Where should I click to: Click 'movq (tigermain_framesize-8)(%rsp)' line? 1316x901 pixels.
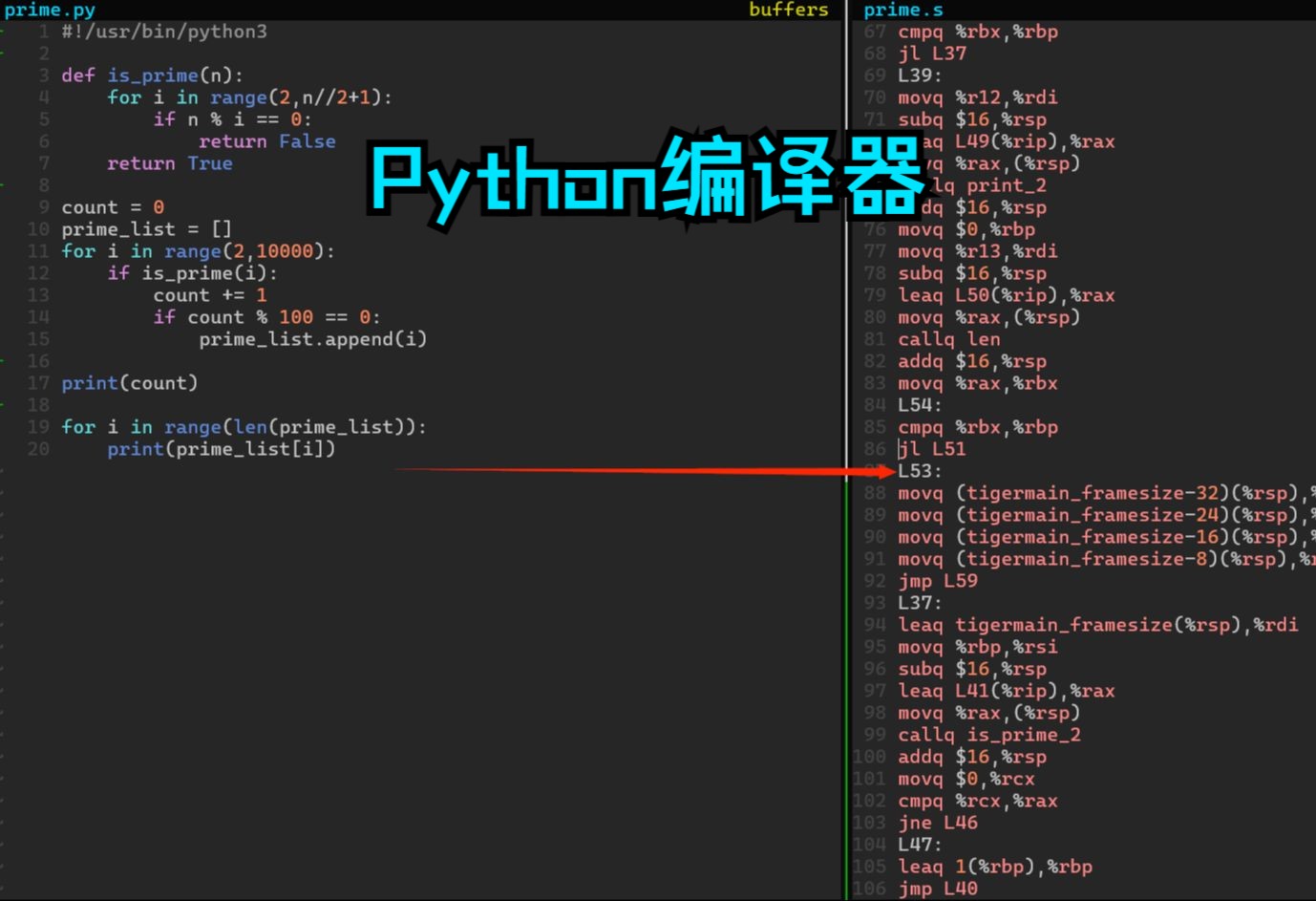coord(1107,559)
